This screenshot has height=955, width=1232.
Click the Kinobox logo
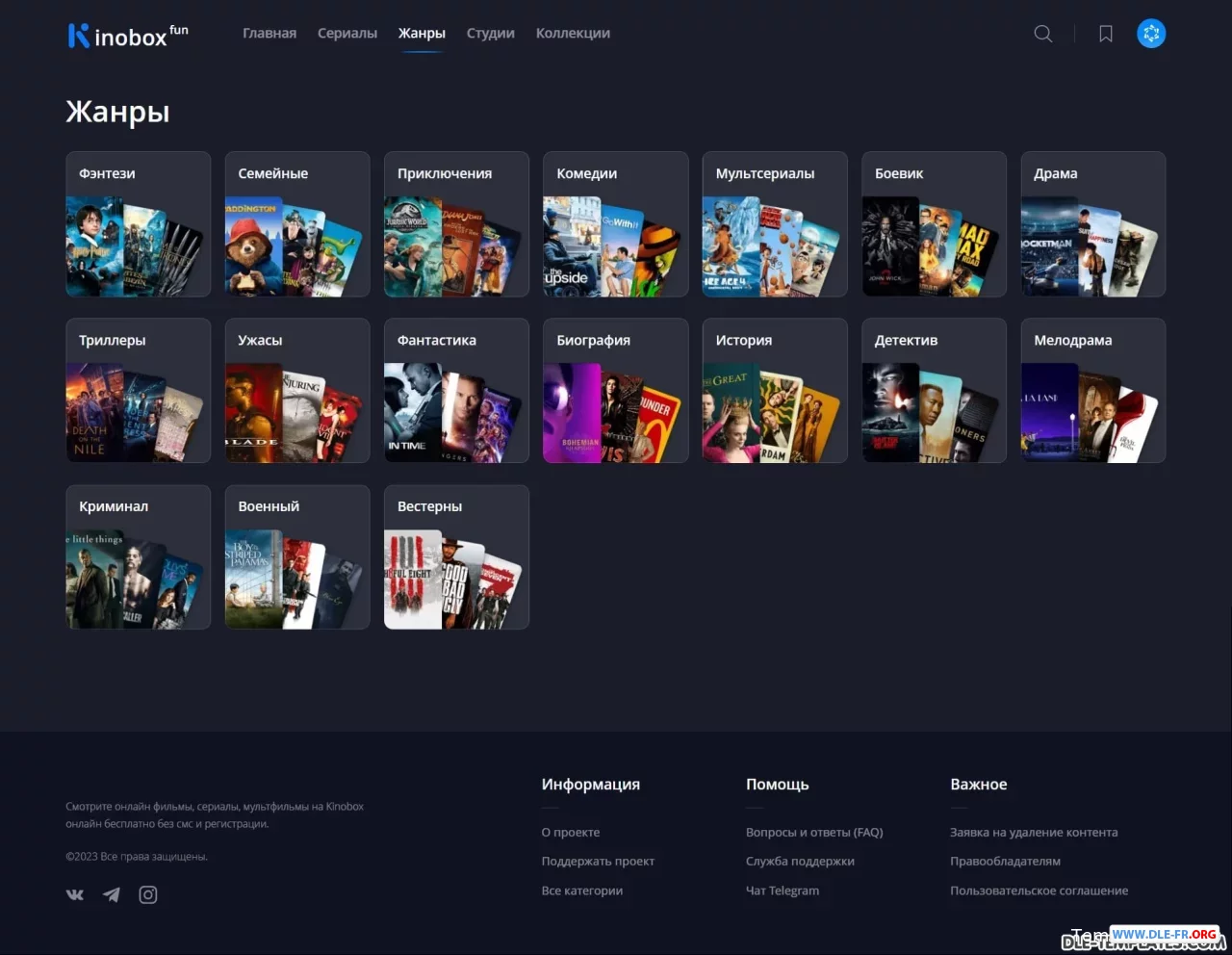pyautogui.click(x=128, y=36)
